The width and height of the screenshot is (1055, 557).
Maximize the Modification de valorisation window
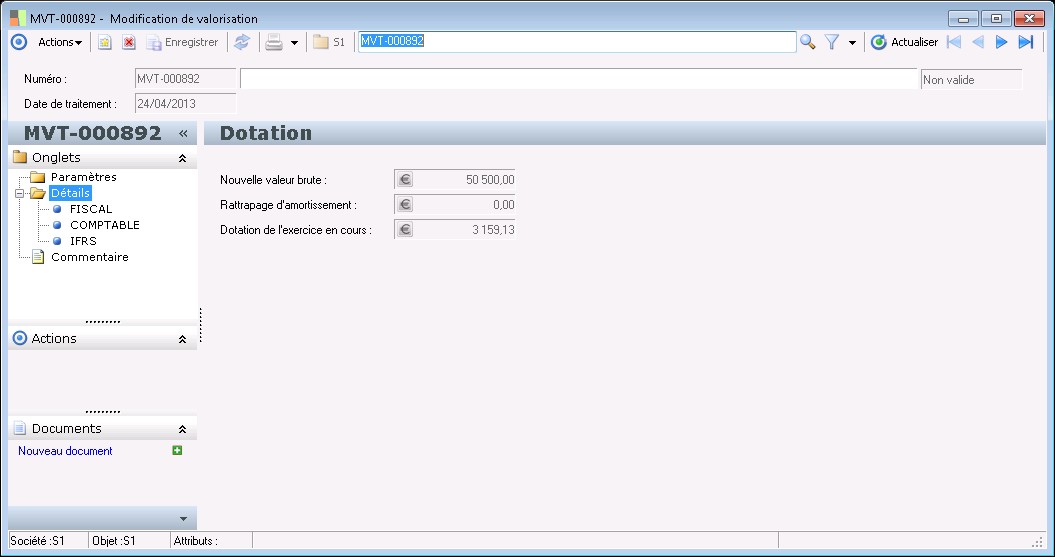[996, 19]
